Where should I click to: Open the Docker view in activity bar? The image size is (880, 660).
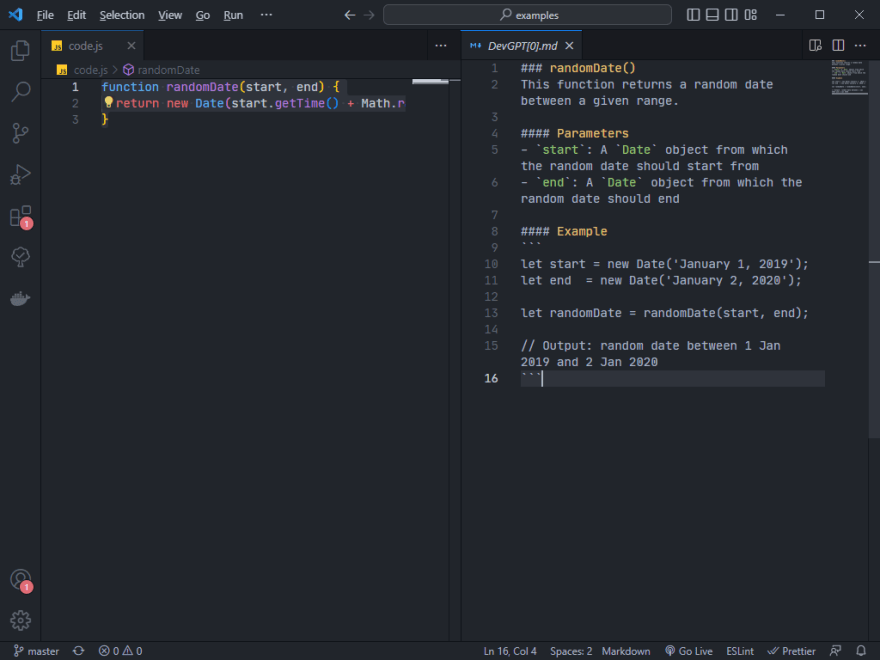(20, 299)
